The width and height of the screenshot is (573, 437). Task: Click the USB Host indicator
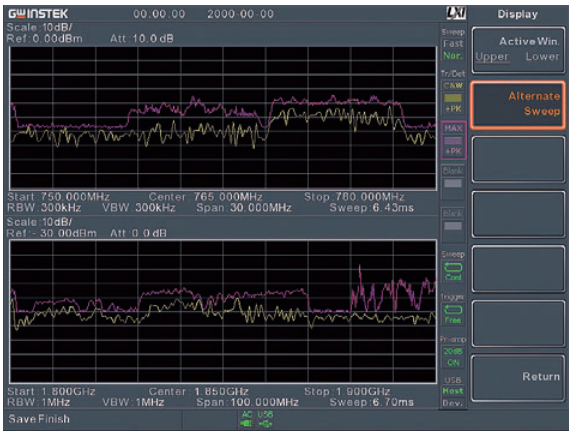(453, 391)
